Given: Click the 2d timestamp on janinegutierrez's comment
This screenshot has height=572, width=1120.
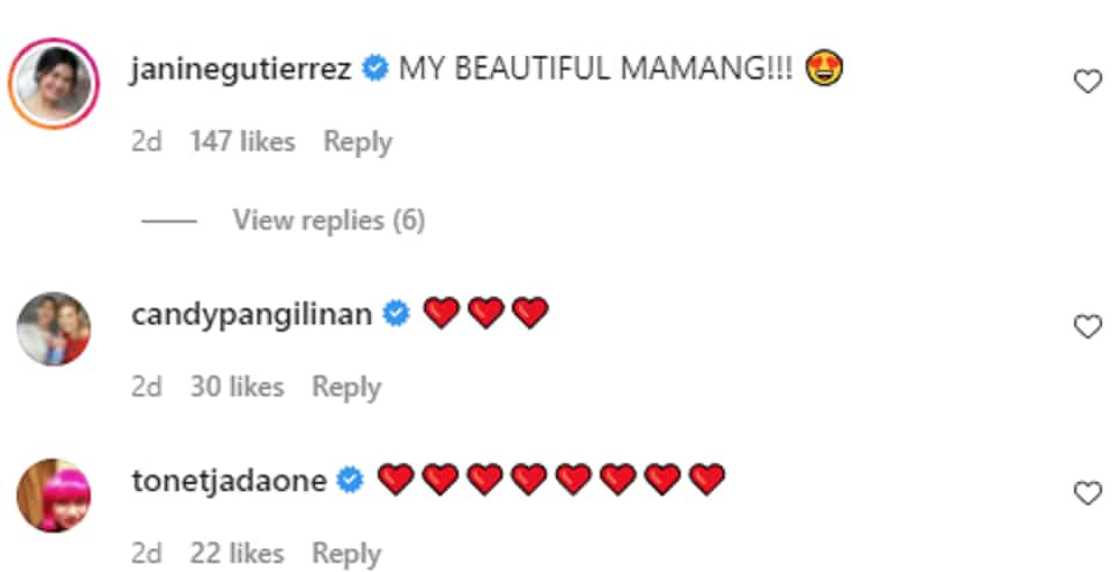Looking at the screenshot, I should click(146, 142).
